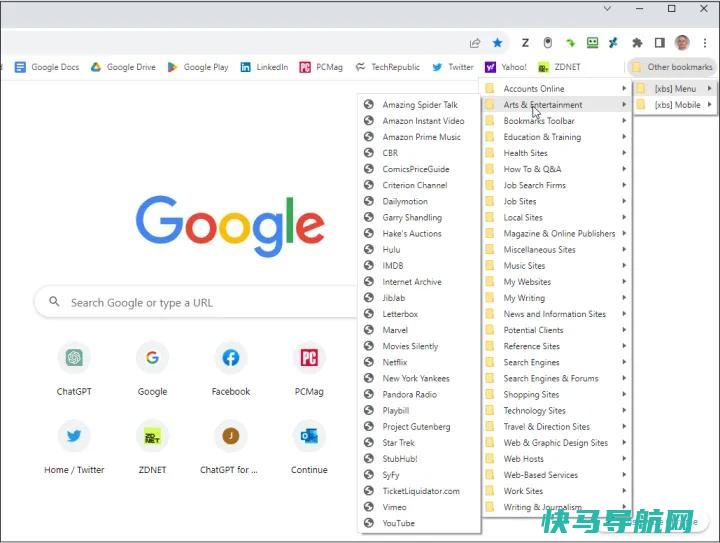Open the Internet Archive bookmark
This screenshot has height=543, width=720.
[x=419, y=282]
